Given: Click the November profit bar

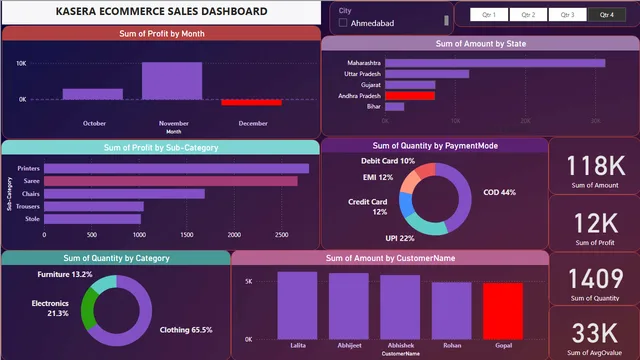Looking at the screenshot, I should coord(172,81).
